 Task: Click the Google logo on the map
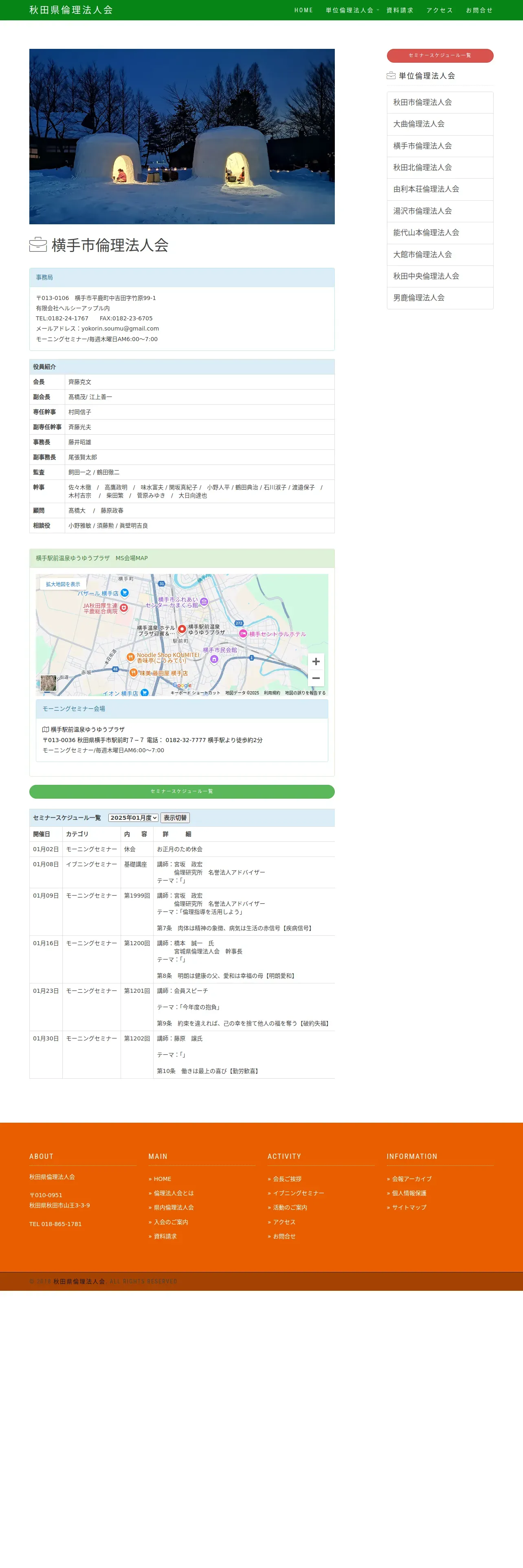pyautogui.click(x=182, y=685)
